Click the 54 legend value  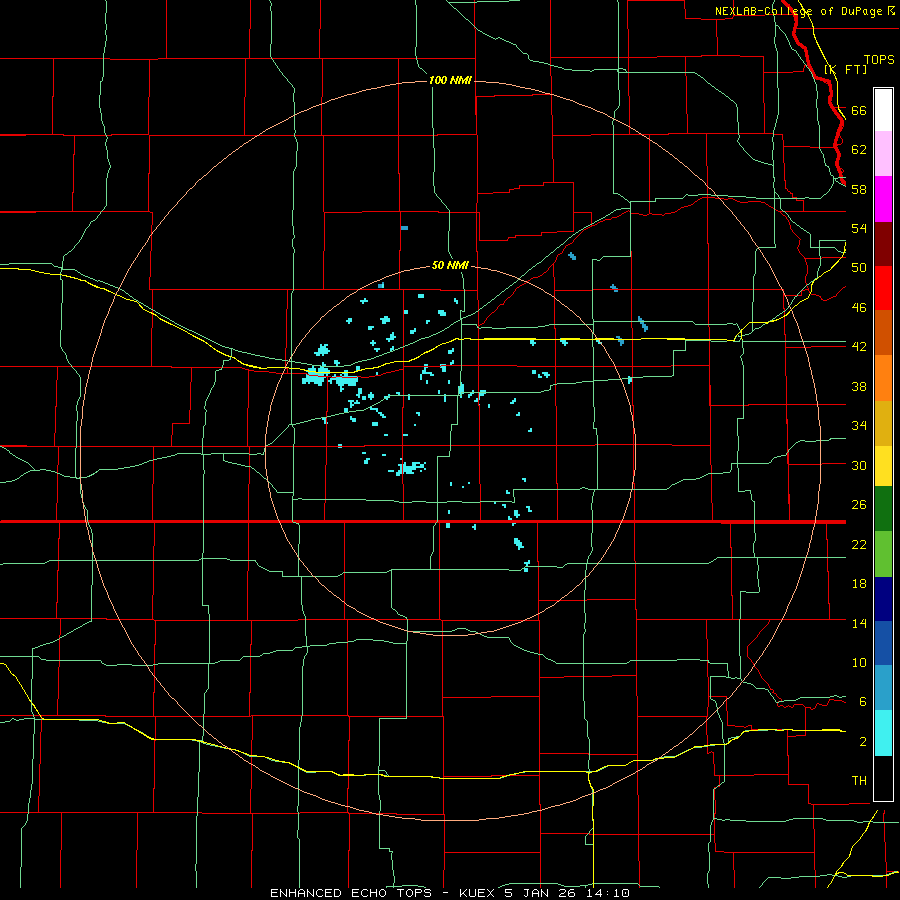coord(859,228)
